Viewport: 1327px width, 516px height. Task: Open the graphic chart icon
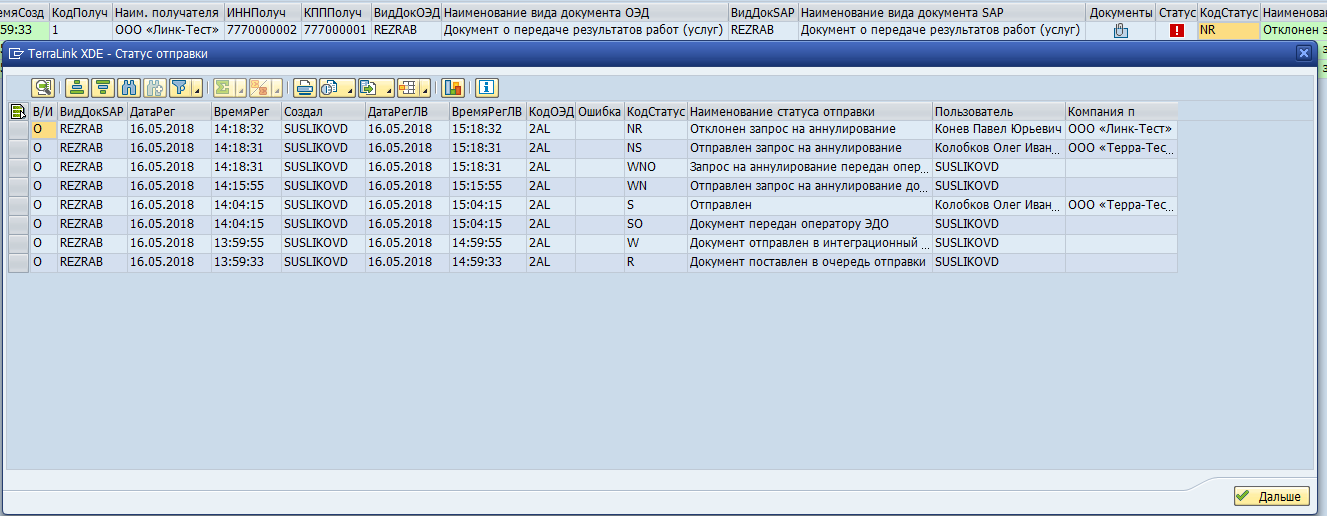point(453,87)
